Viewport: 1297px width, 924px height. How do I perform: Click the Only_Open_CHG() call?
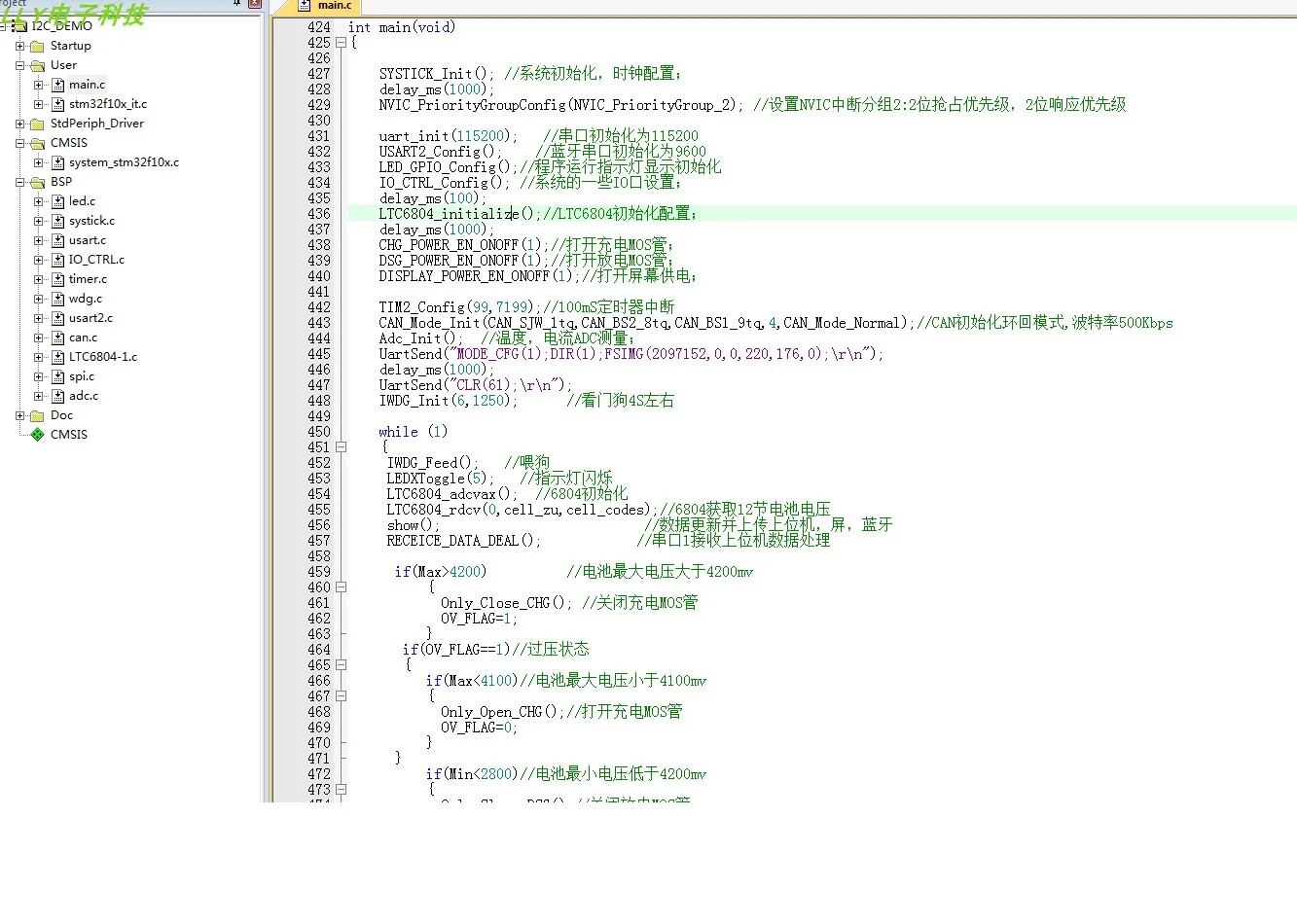[x=502, y=712]
